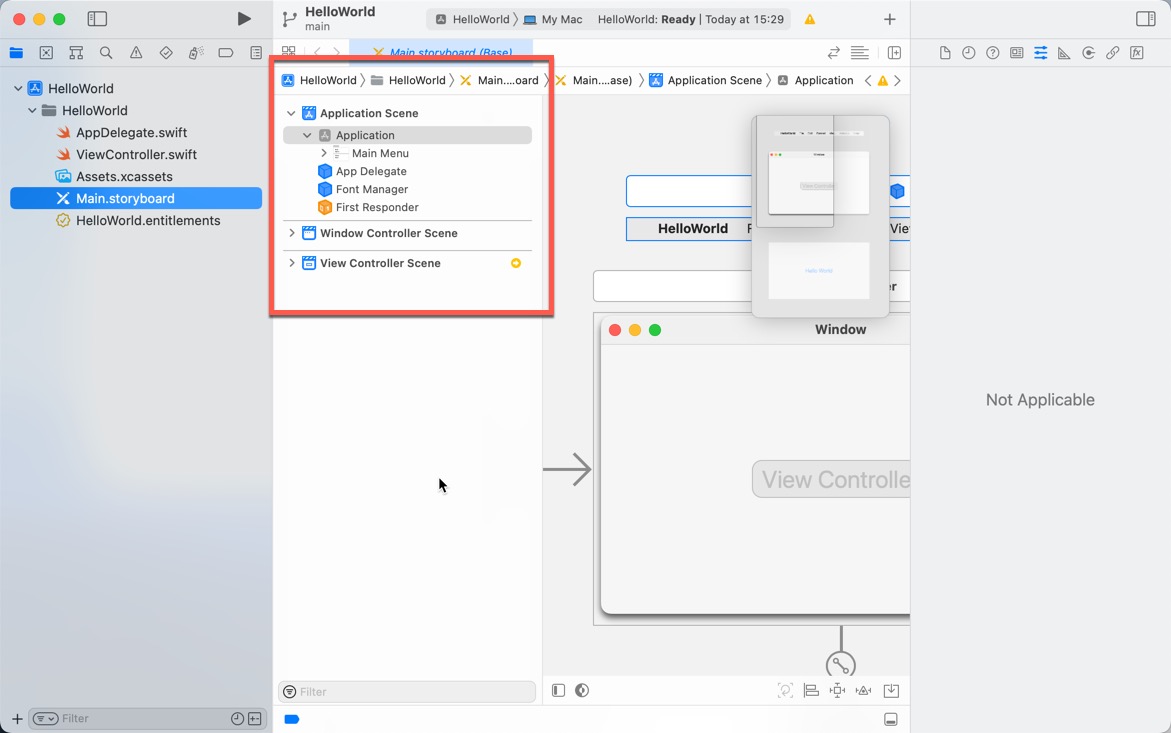Toggle source-control status filter in navigator
Image resolution: width=1171 pixels, height=733 pixels.
tap(255, 718)
